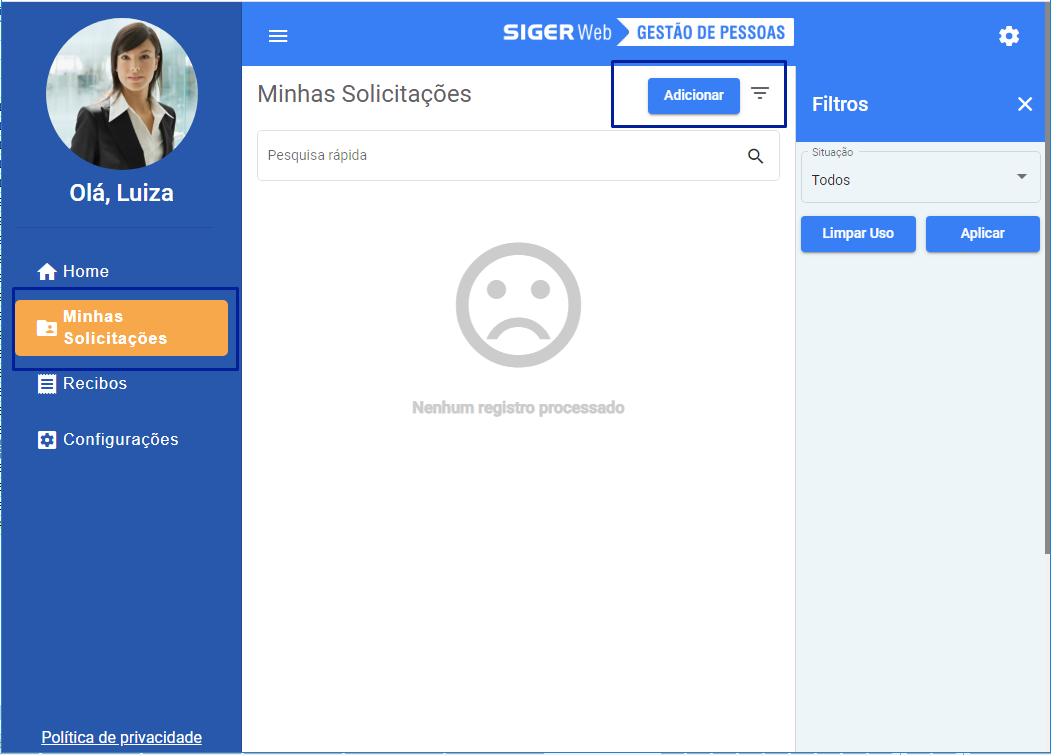Click the magnifier search icon

(755, 156)
